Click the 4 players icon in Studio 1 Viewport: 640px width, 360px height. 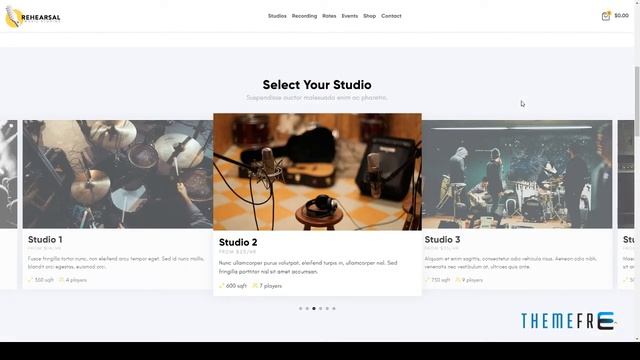62,280
